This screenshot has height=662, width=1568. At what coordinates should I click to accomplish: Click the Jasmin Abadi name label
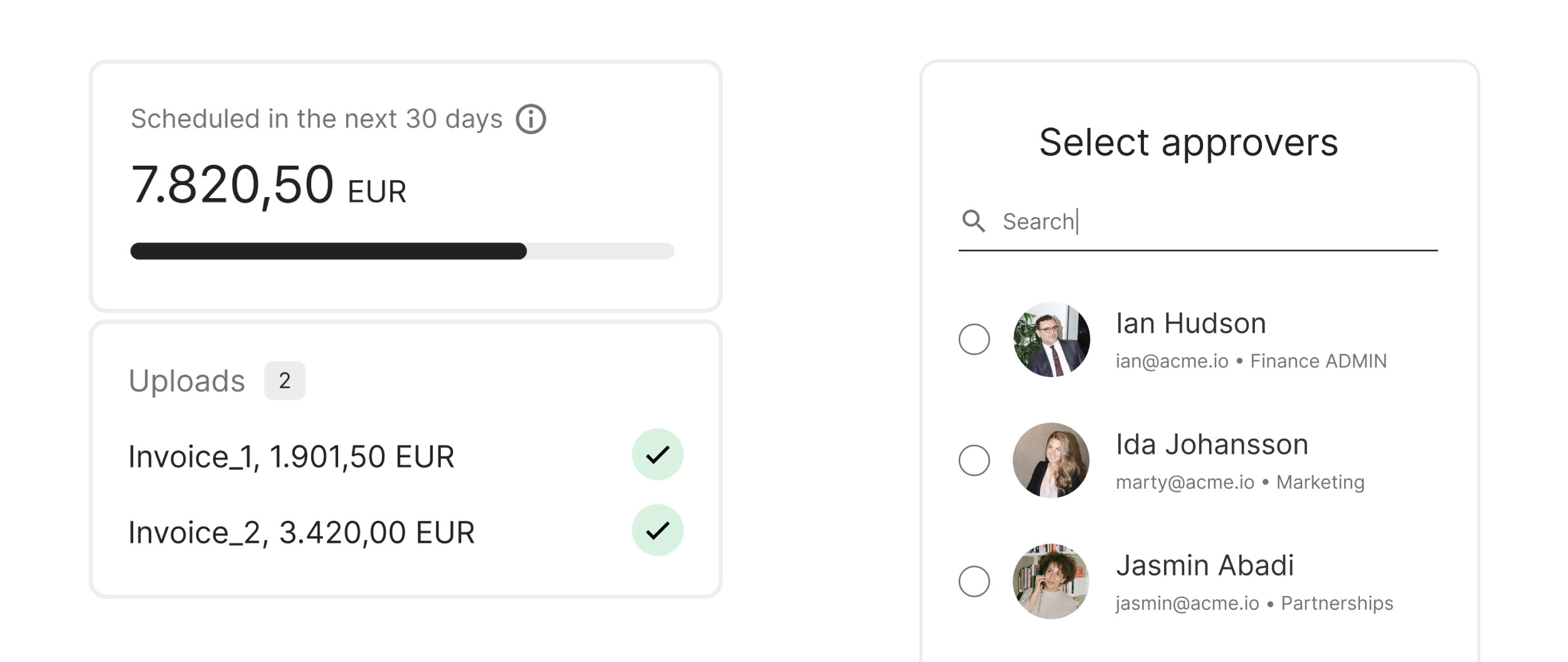(x=1204, y=565)
